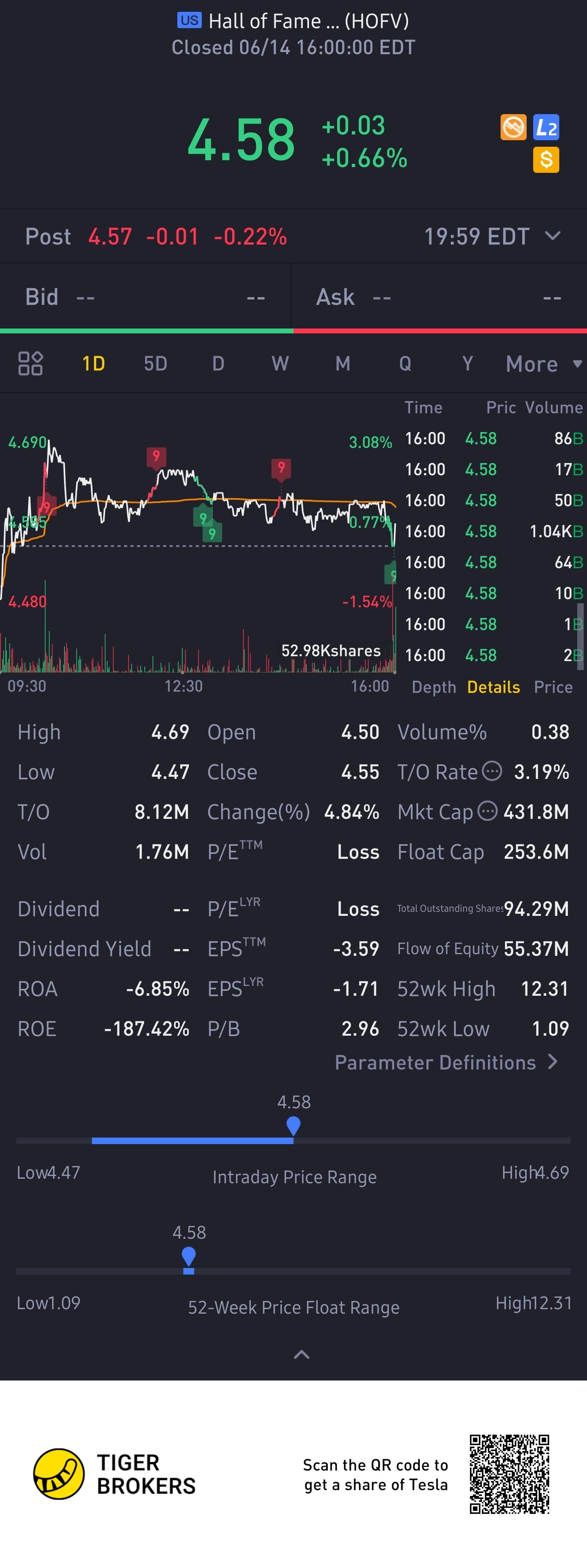Open the More timeframes dropdown
This screenshot has width=587, height=1568.
543,364
